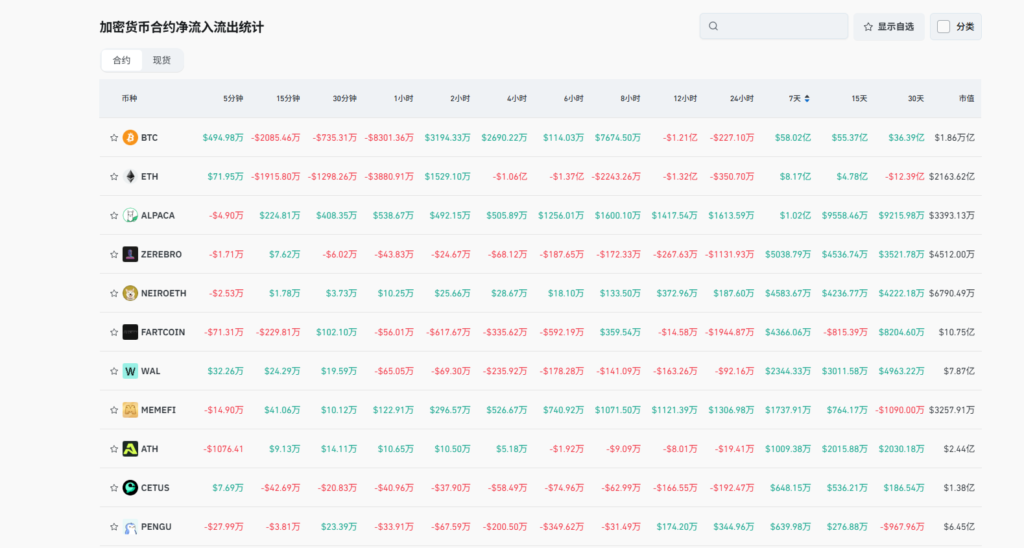Switch to the 合约 tab

[121, 60]
